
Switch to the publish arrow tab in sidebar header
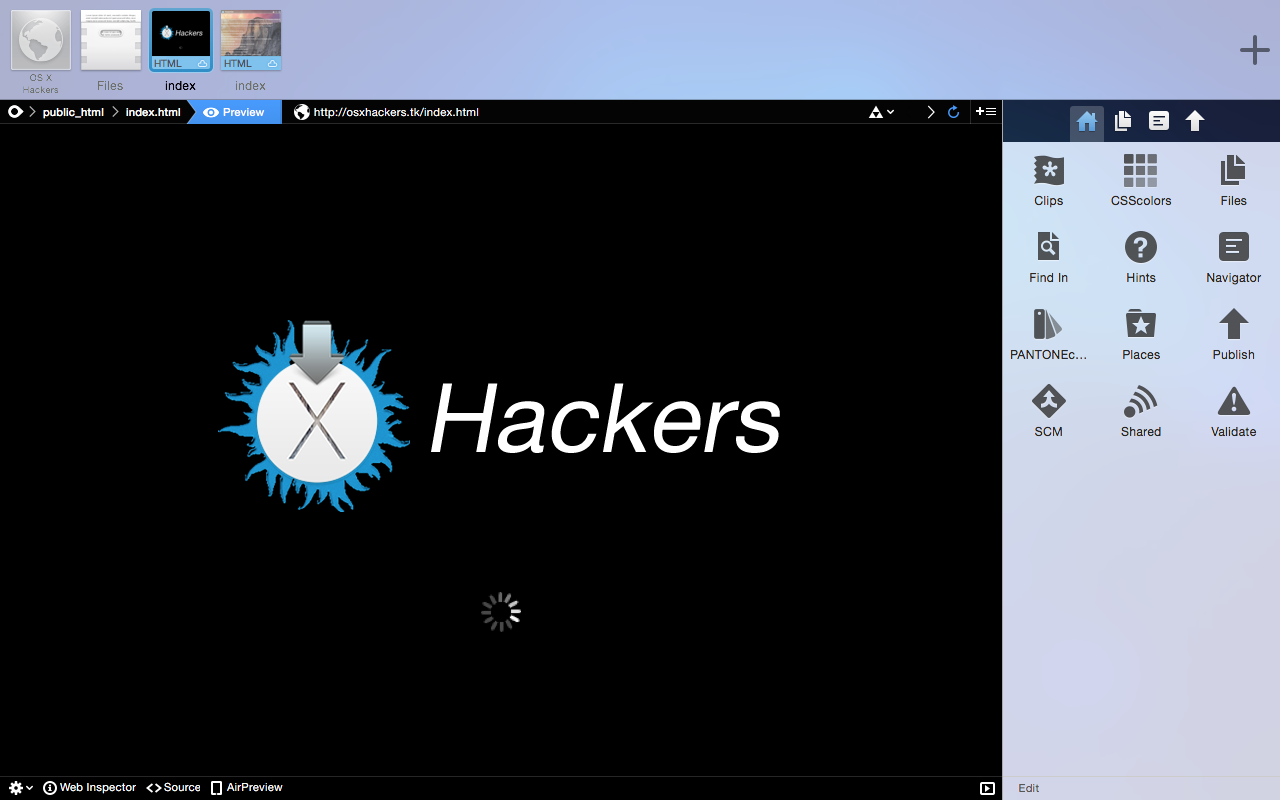tap(1195, 122)
